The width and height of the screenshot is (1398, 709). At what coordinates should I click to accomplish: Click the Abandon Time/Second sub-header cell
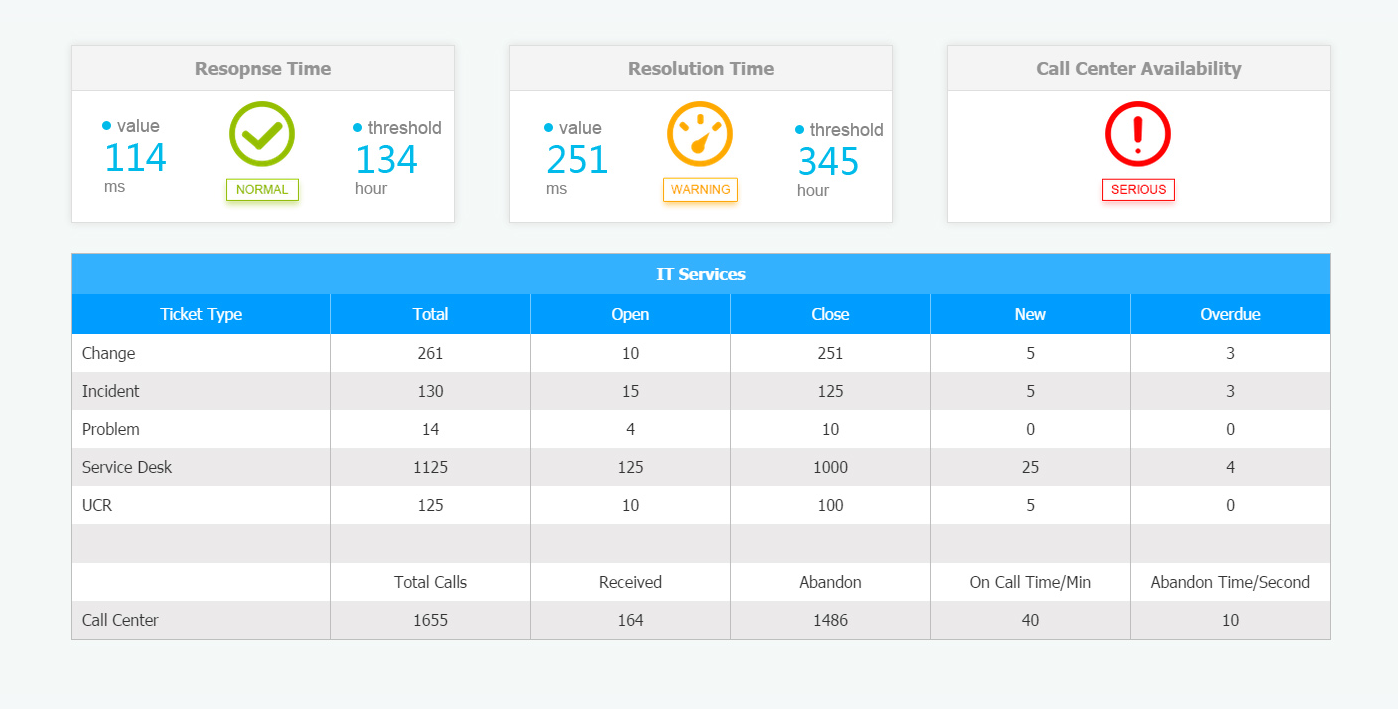[1230, 582]
